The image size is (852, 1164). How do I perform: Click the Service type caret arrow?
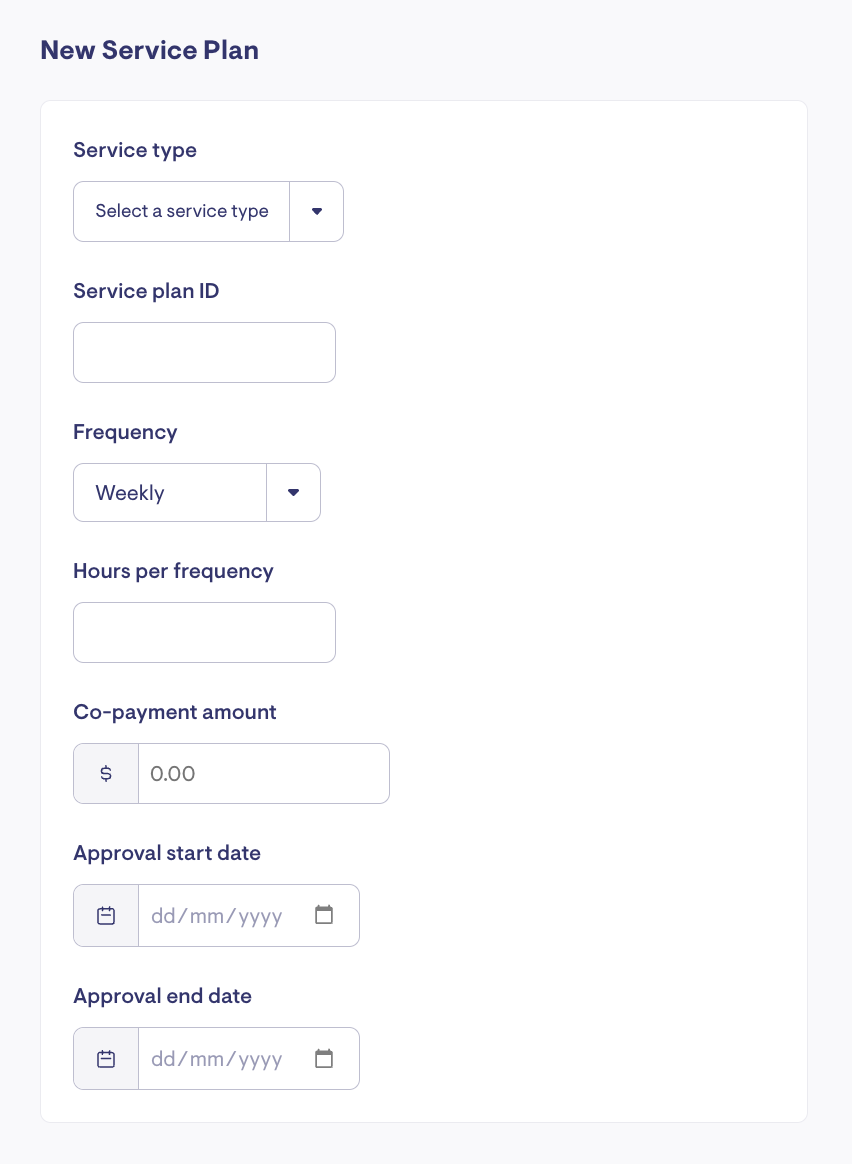(x=317, y=211)
